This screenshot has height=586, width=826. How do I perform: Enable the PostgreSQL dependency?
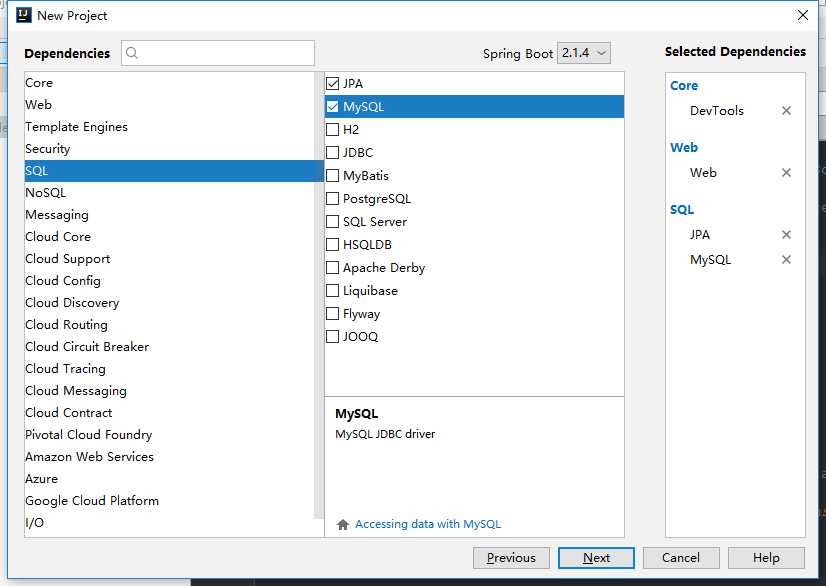pos(332,199)
